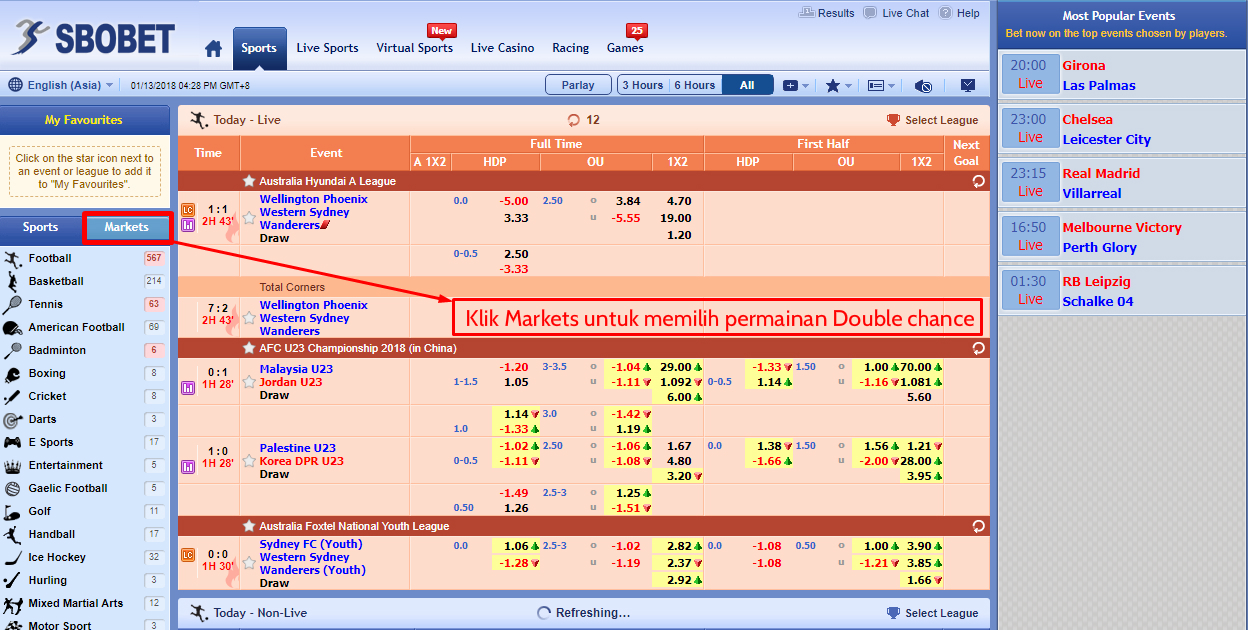Open Girona vs Las Palmas popular event
Viewport: 1248px width, 630px height.
click(1123, 75)
